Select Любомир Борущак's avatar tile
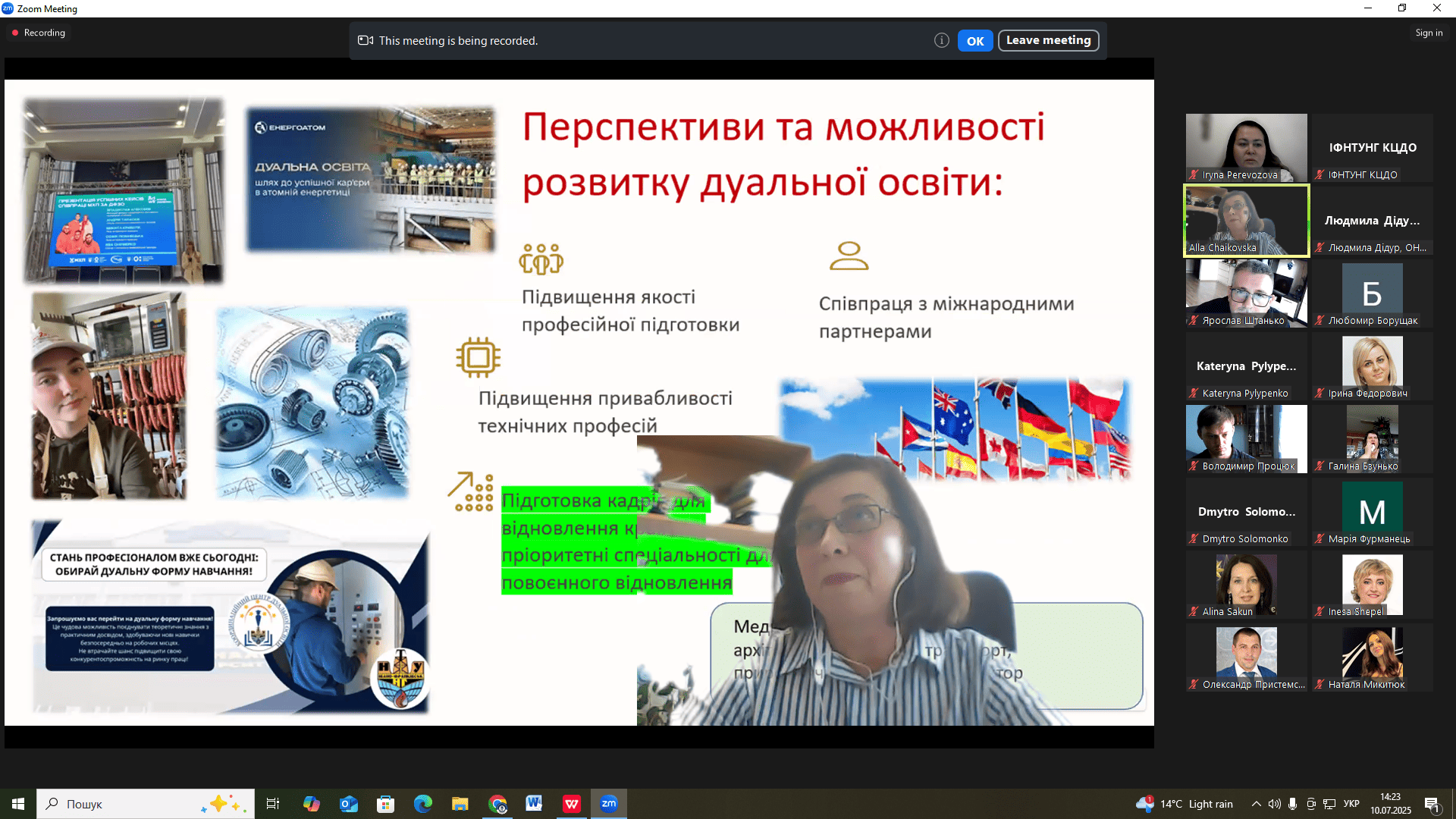Image resolution: width=1456 pixels, height=819 pixels. pyautogui.click(x=1372, y=293)
